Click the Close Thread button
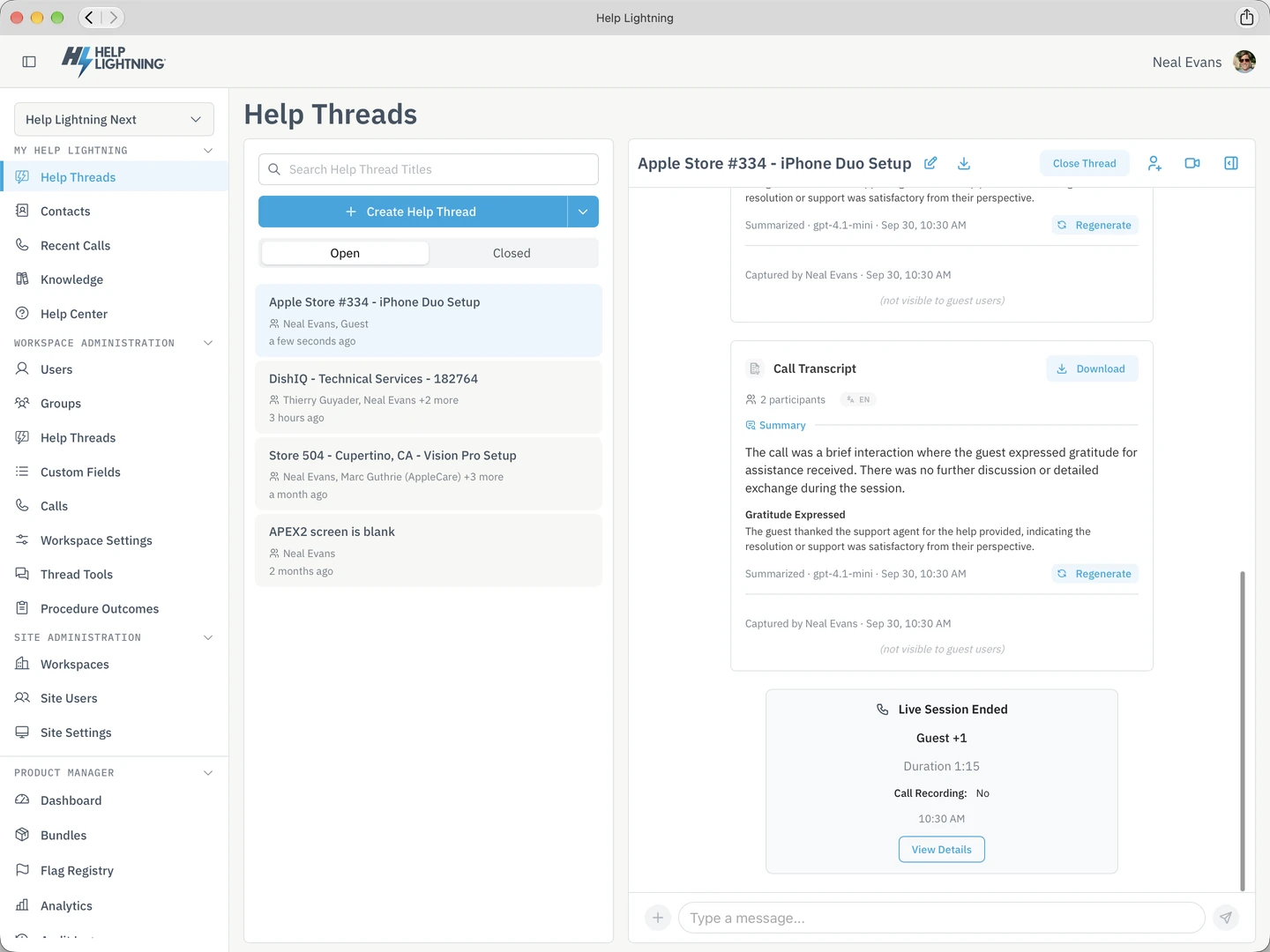Screen dimensions: 1270x952 tap(1085, 163)
